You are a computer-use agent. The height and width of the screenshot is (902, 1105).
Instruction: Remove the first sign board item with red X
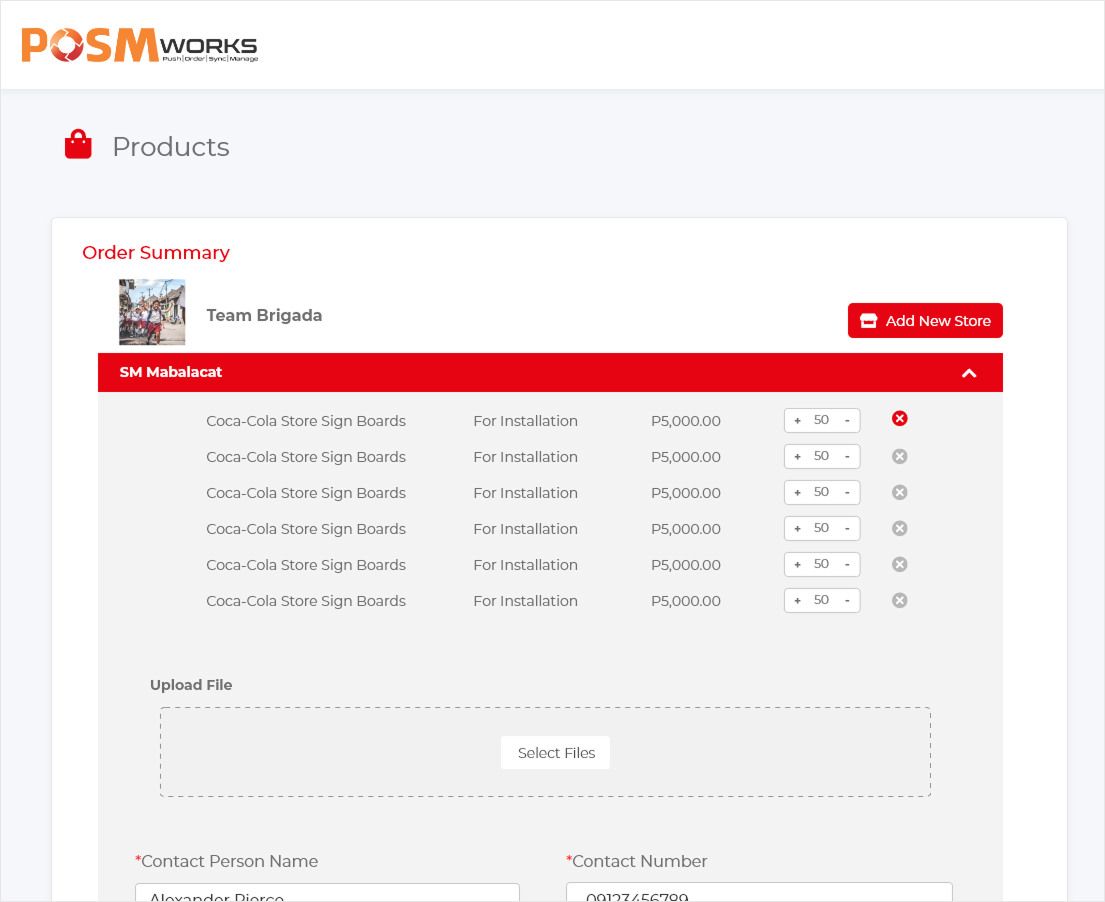click(899, 419)
